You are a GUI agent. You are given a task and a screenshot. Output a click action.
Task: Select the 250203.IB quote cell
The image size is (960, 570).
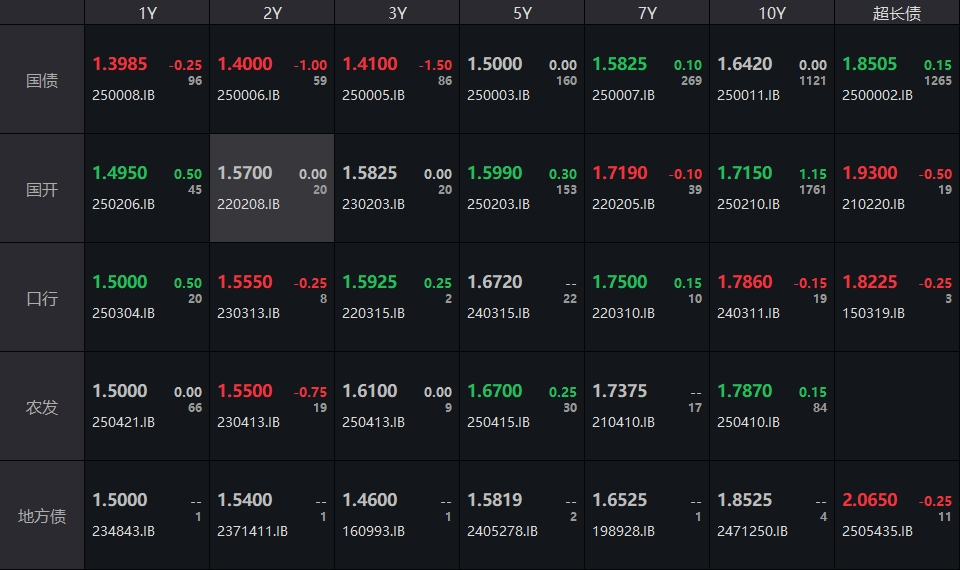coord(521,188)
